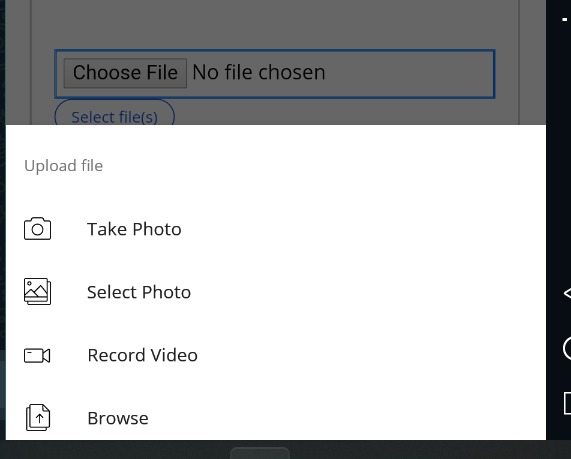Click the file upload Browse icon
This screenshot has height=459, width=571.
click(x=38, y=417)
